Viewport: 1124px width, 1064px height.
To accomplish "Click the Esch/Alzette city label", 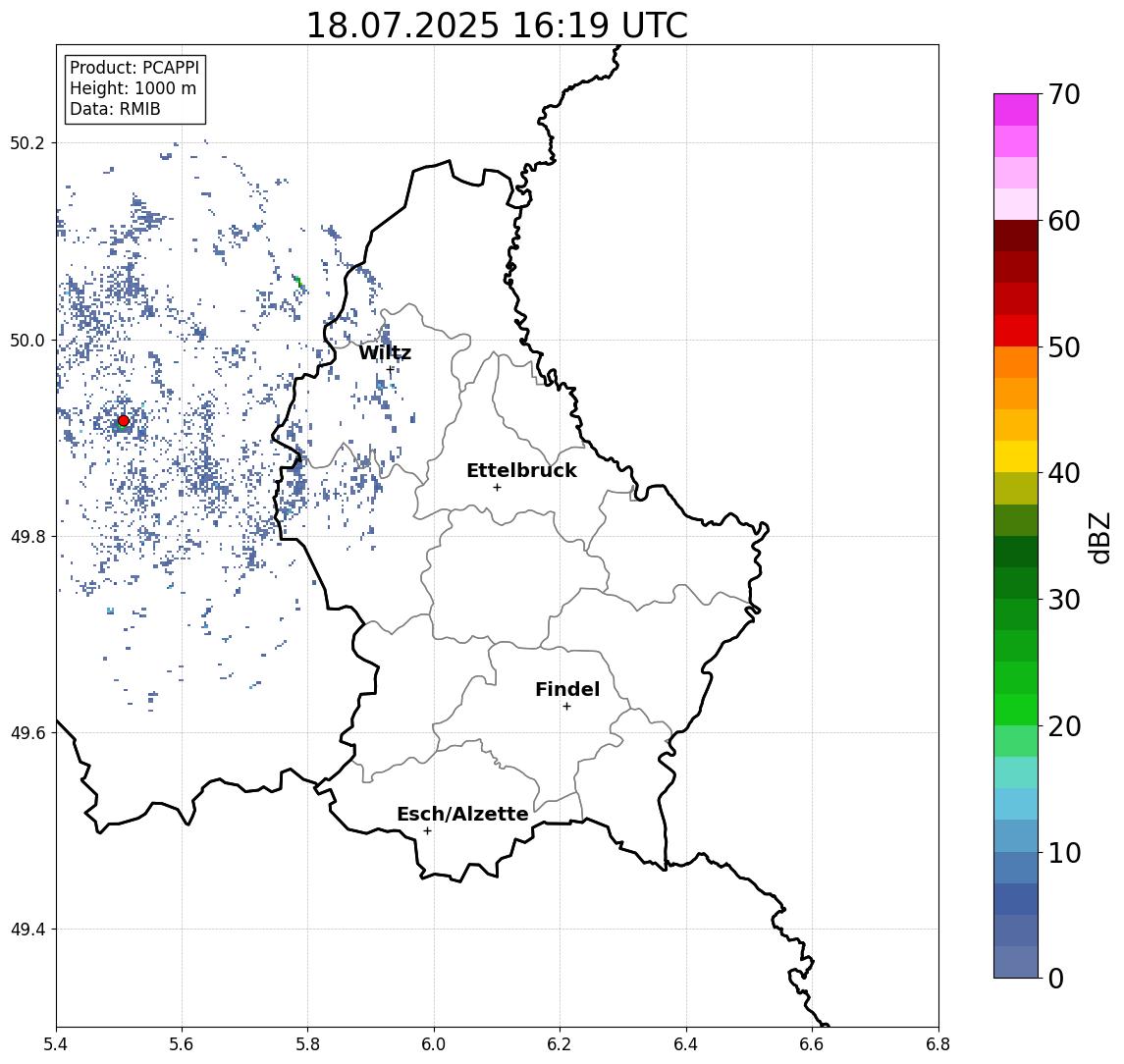I will [x=462, y=814].
